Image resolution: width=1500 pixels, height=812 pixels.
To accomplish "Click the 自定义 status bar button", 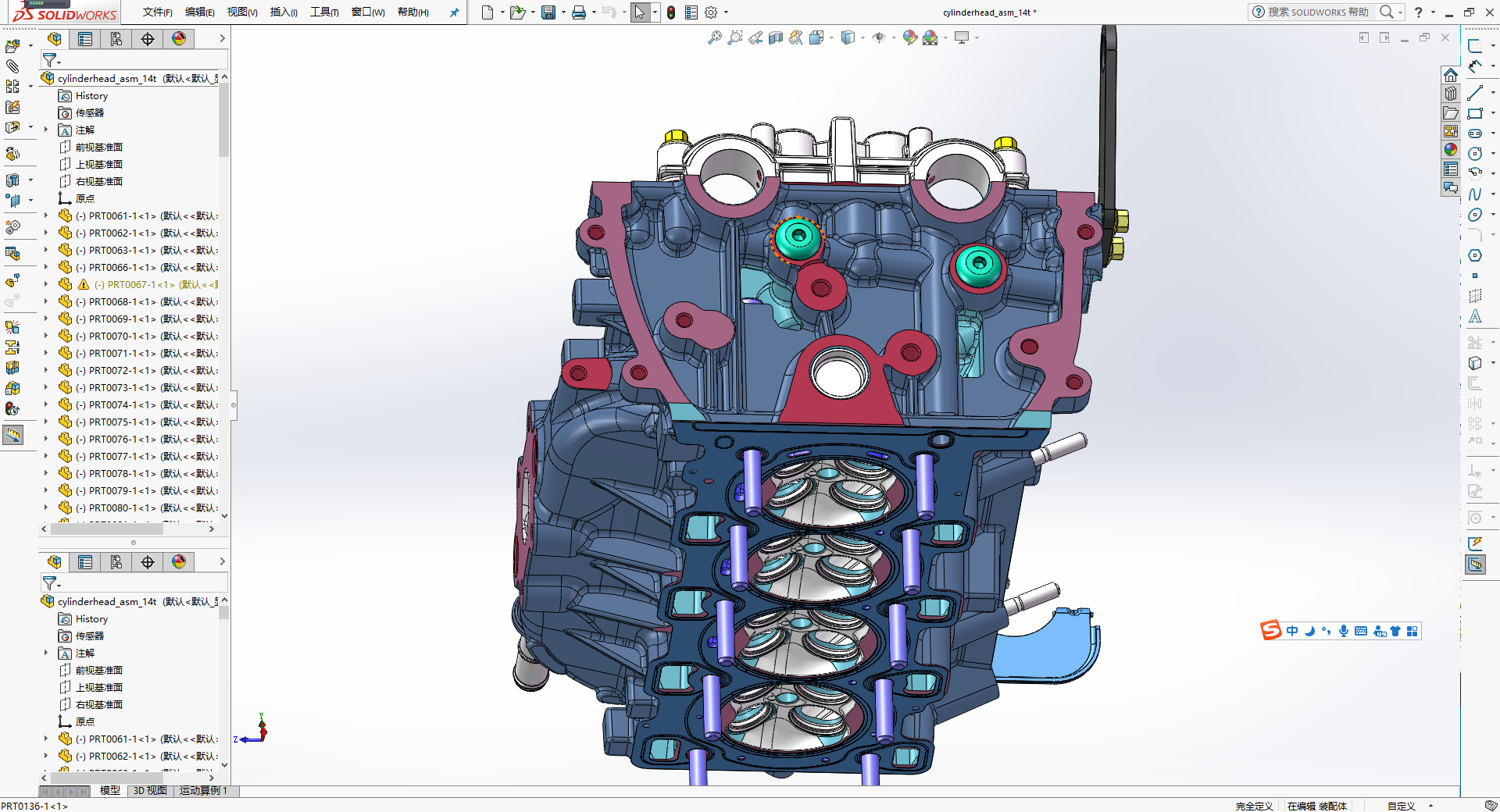I will point(1402,806).
